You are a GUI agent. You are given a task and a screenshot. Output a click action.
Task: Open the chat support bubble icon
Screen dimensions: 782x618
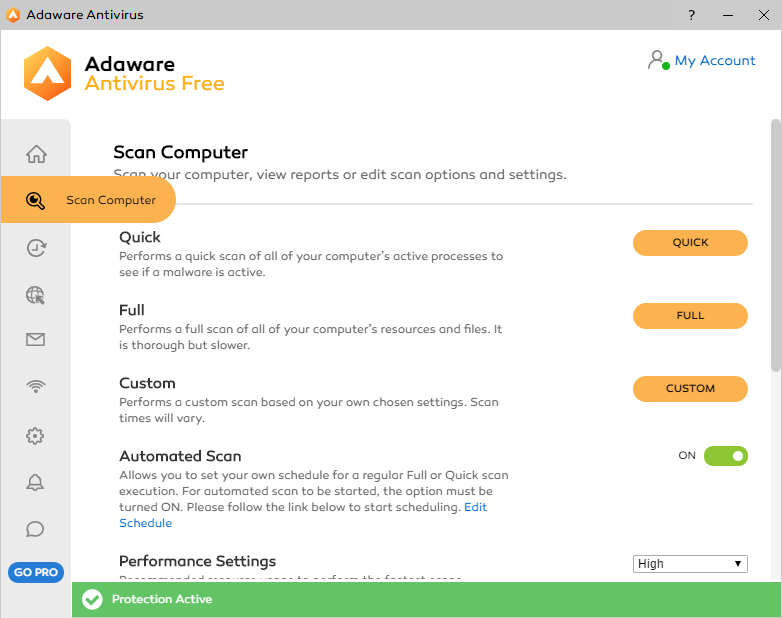point(36,529)
